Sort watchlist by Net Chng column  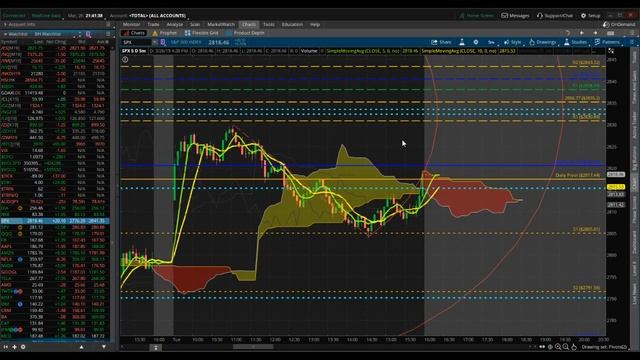[56, 42]
